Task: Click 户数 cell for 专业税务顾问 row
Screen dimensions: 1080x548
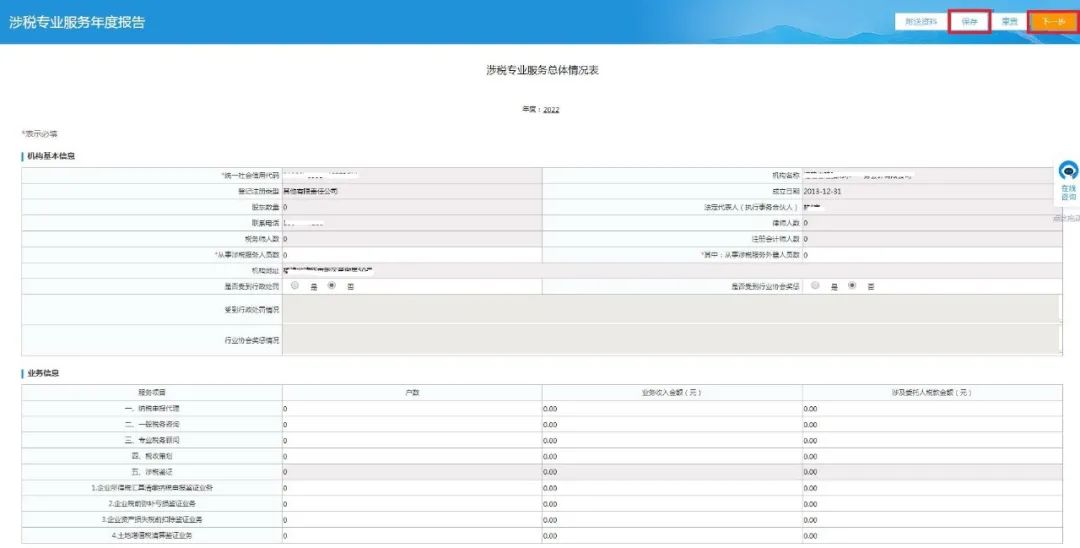Action: pos(412,440)
